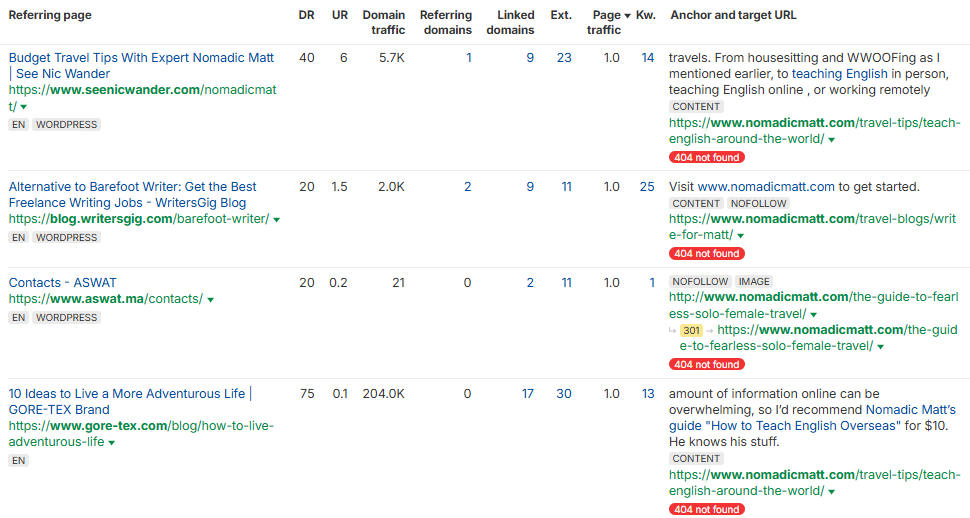Click NOFOLLOW tag in ASWAT row
The width and height of the screenshot is (970, 518).
(x=700, y=282)
